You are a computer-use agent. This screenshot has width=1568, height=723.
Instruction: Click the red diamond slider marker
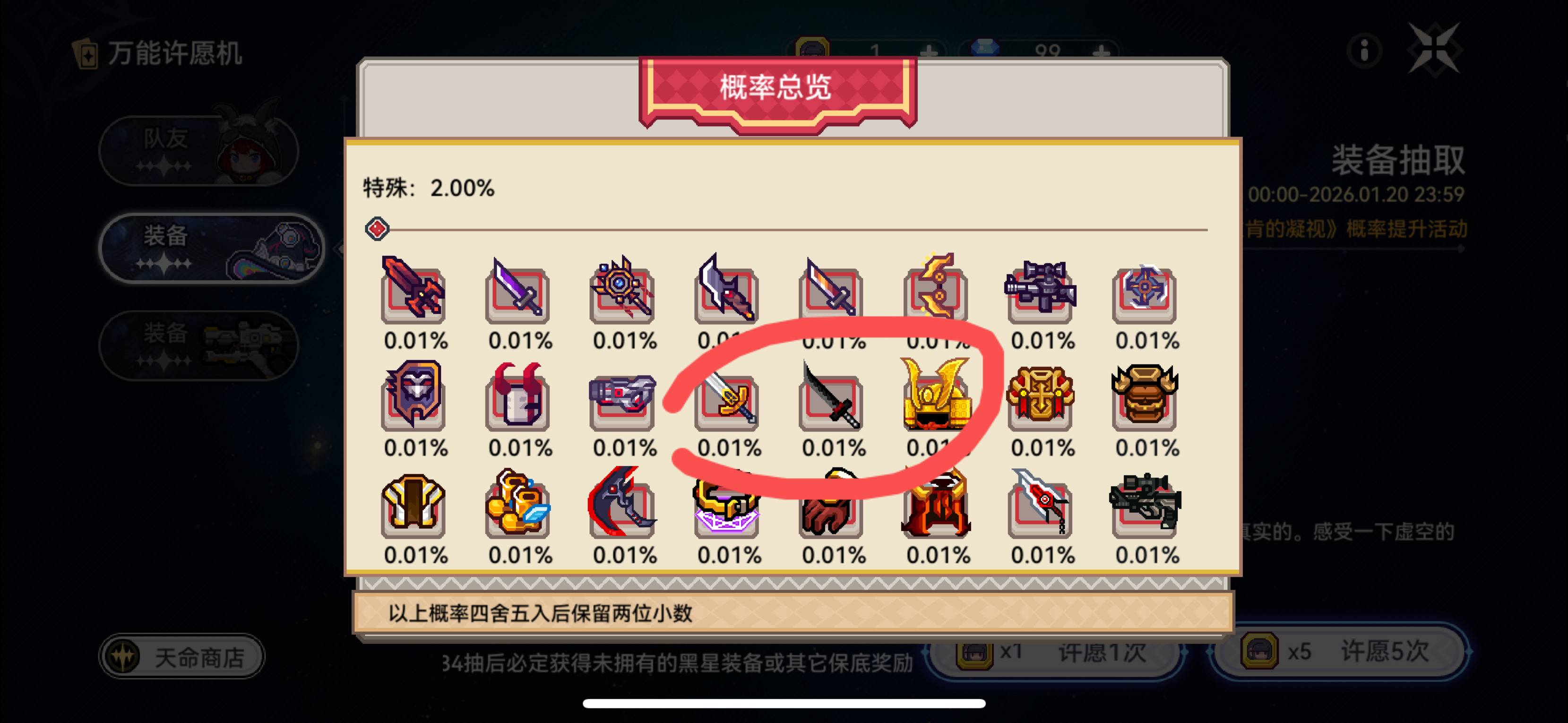coord(377,229)
